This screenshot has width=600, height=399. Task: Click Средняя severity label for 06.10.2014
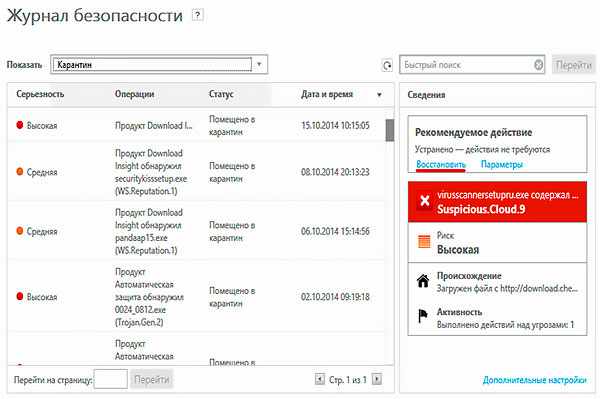pos(42,231)
